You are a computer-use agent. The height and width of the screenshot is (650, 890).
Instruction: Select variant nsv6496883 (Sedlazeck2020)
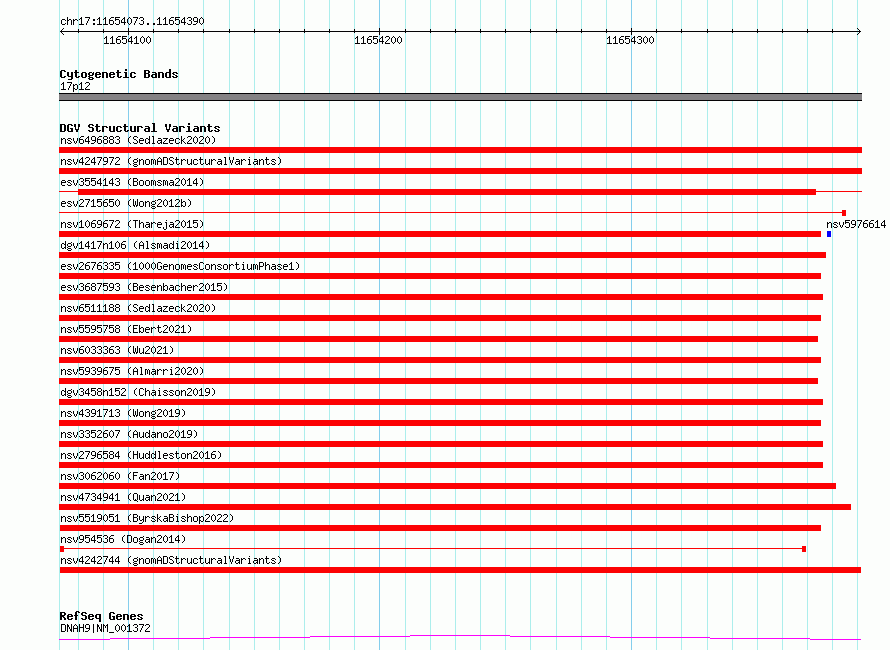point(138,140)
